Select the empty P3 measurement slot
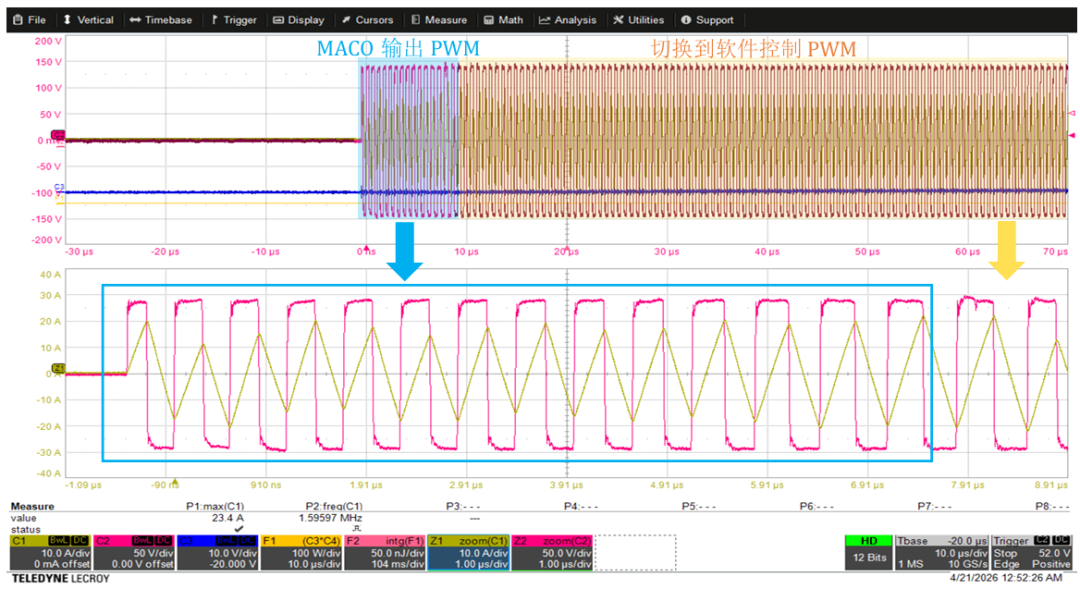The width and height of the screenshot is (1080, 589). [463, 506]
